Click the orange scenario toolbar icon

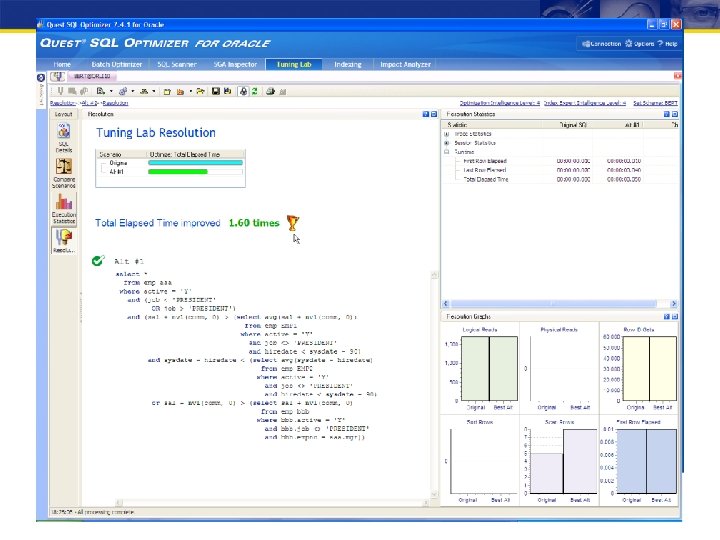pyautogui.click(x=180, y=92)
